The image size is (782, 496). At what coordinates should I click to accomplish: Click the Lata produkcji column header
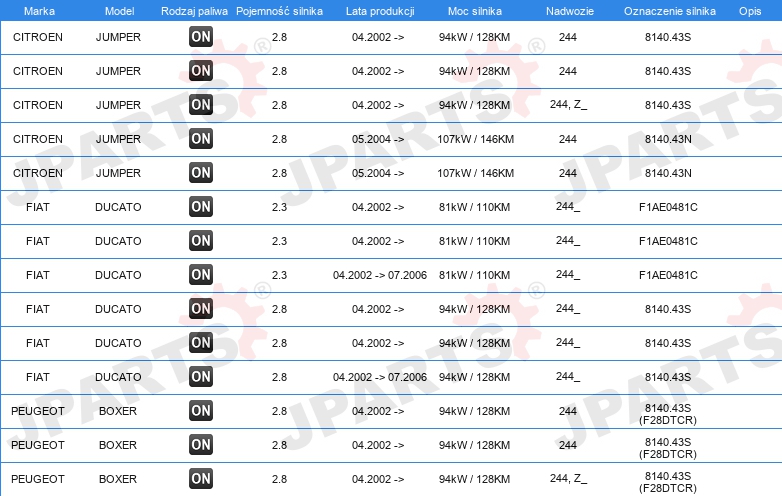pos(380,11)
